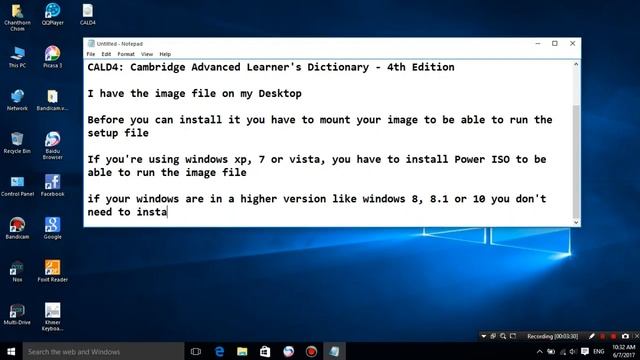The image size is (640, 360).
Task: Open File Explorer from the taskbar
Action: (242, 351)
